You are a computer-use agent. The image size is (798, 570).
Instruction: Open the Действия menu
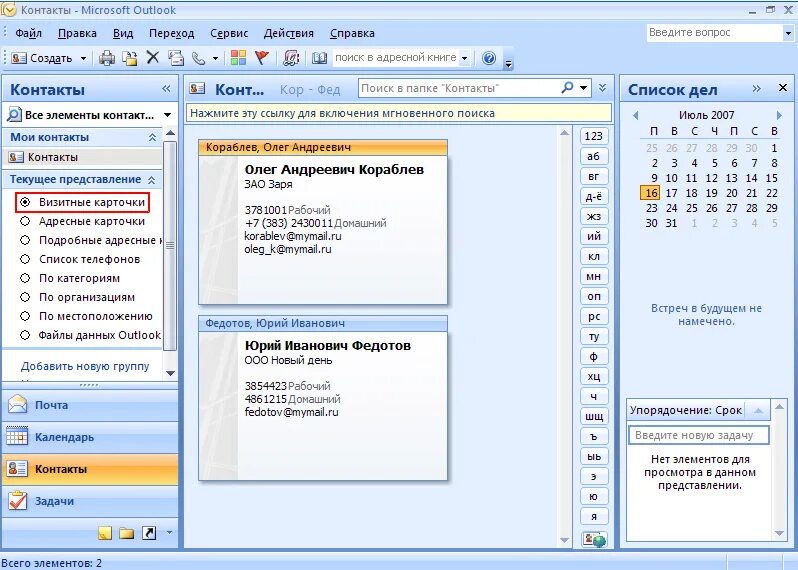click(x=289, y=33)
